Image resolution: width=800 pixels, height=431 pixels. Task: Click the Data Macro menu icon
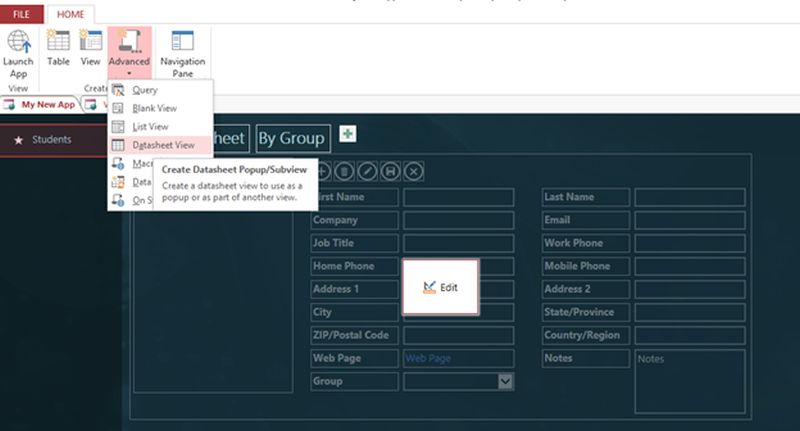118,182
